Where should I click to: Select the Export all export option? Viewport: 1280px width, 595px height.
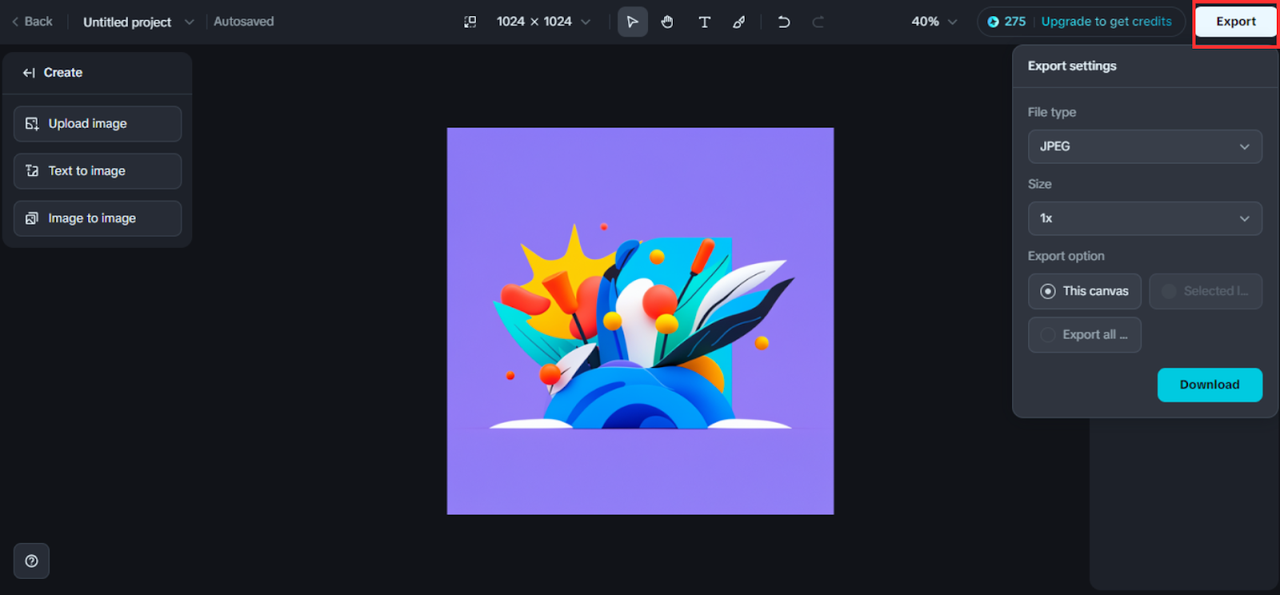(x=1085, y=335)
